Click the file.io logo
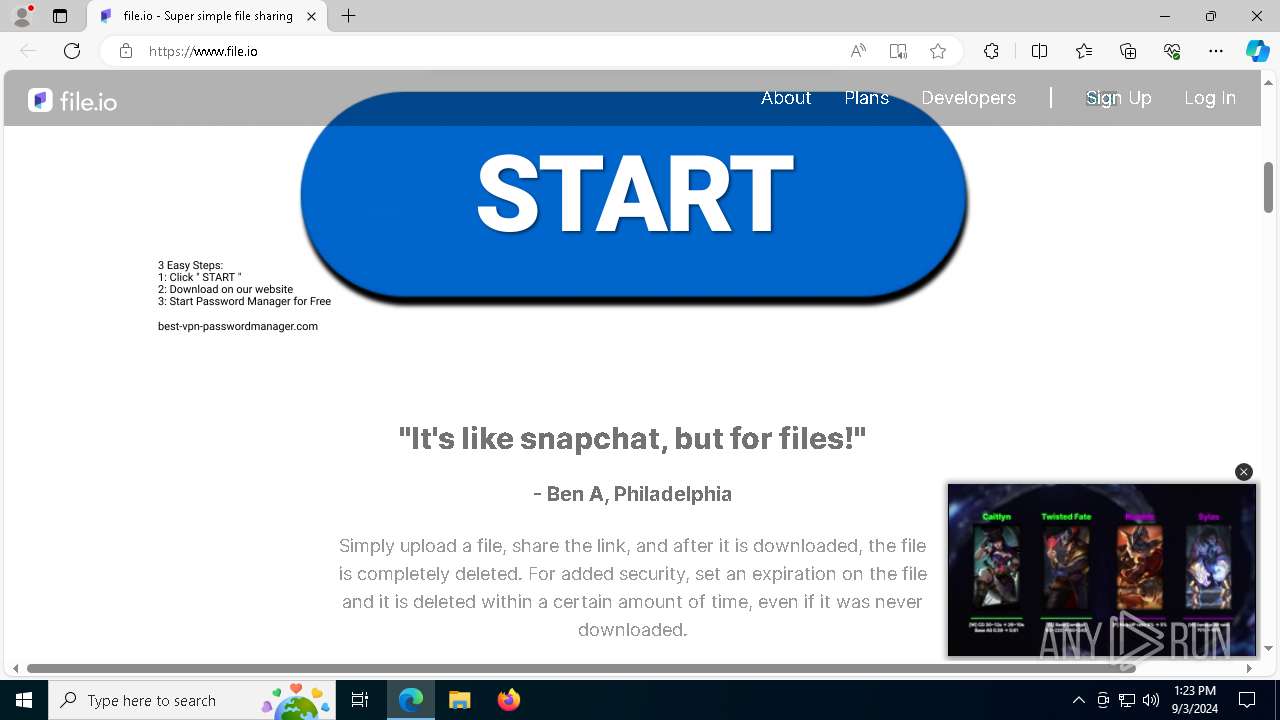This screenshot has width=1280, height=720. tap(72, 100)
